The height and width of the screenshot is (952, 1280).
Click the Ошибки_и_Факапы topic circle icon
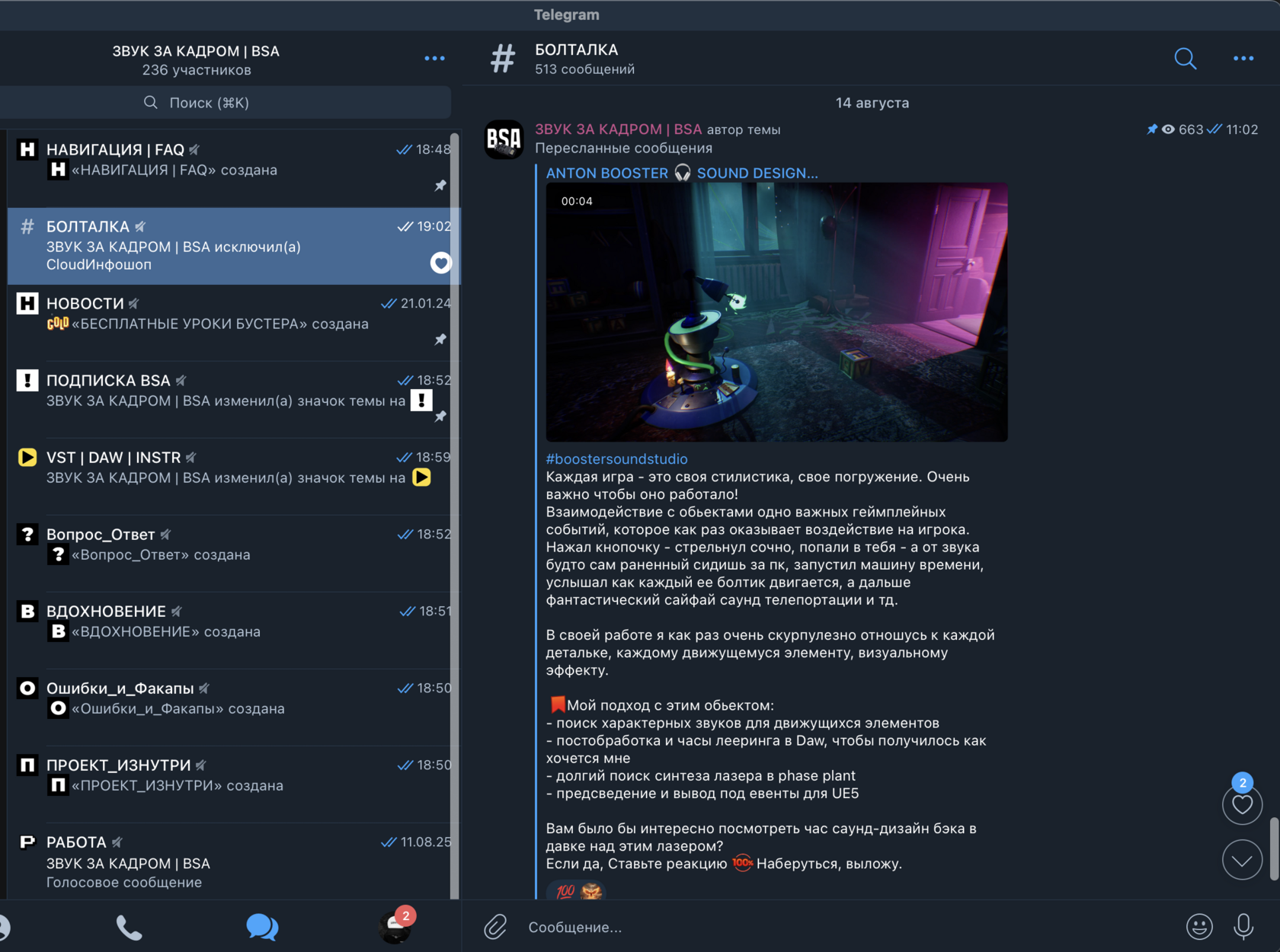coord(27,688)
